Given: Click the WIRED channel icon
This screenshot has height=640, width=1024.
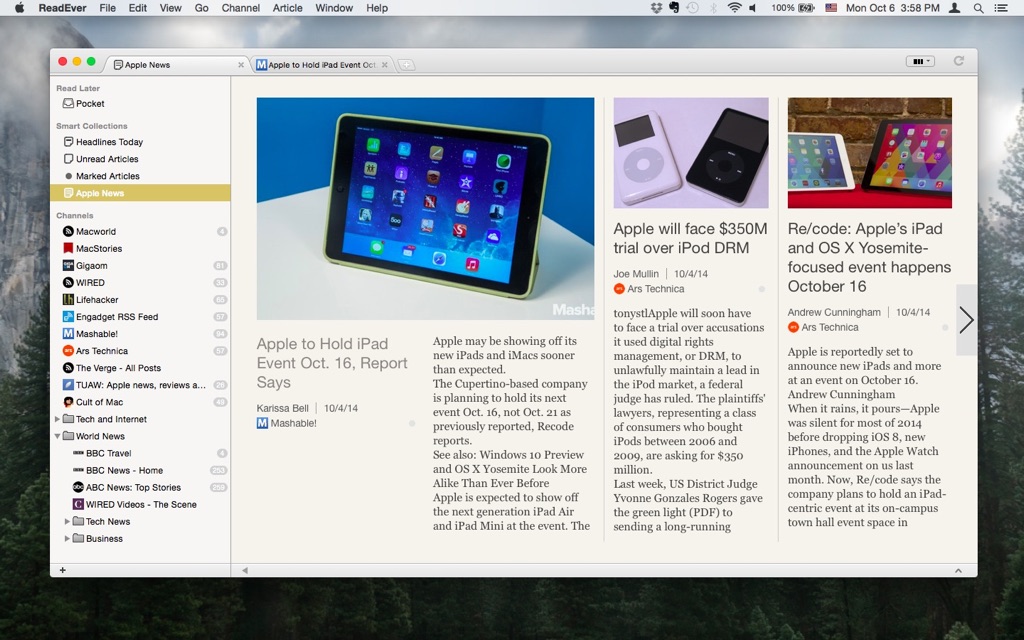Looking at the screenshot, I should click(x=68, y=282).
